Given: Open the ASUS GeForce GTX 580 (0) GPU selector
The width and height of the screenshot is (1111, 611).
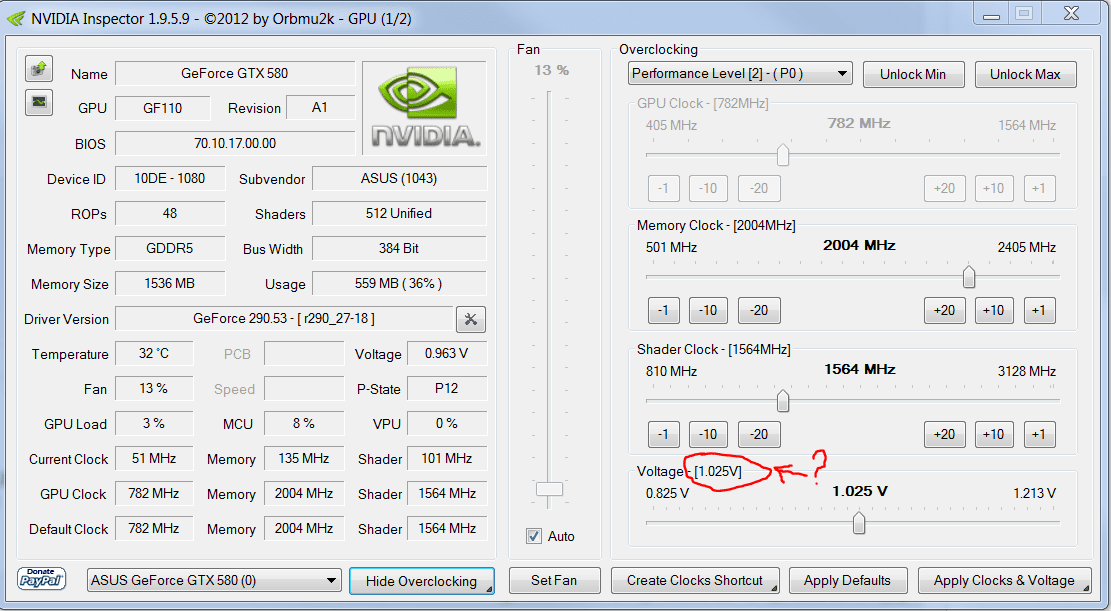Looking at the screenshot, I should pyautogui.click(x=214, y=581).
